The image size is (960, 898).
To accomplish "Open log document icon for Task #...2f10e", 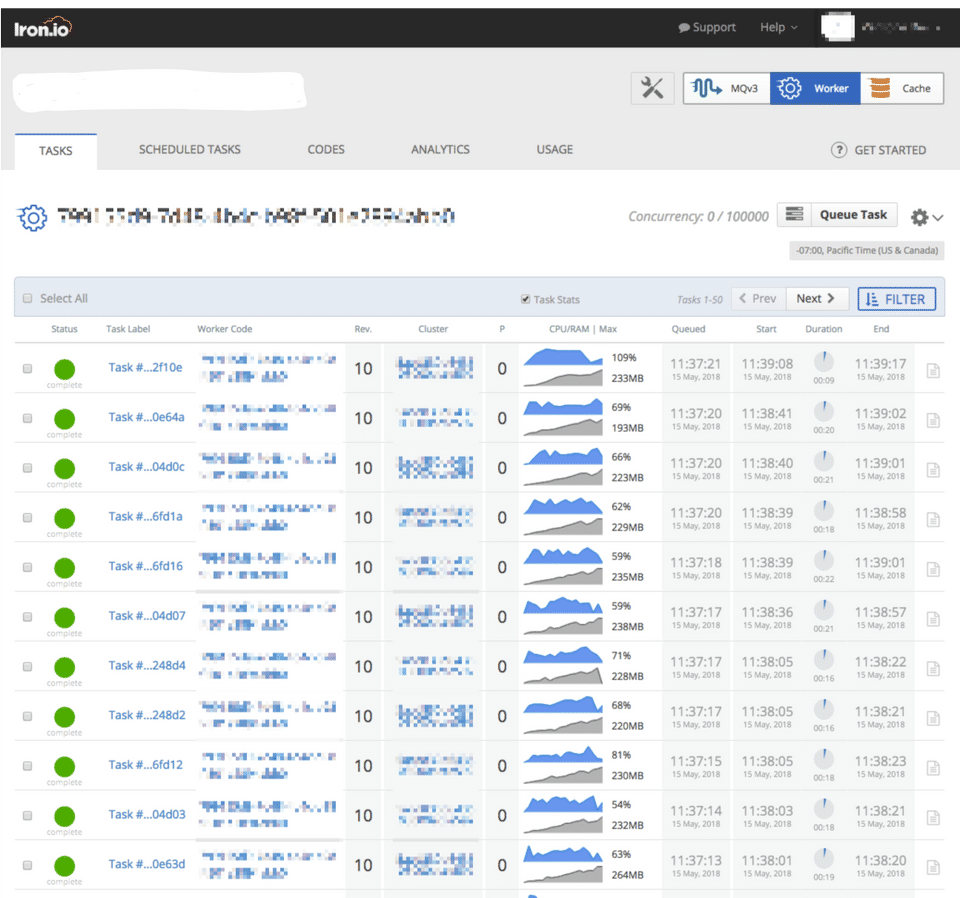I will coord(933,370).
